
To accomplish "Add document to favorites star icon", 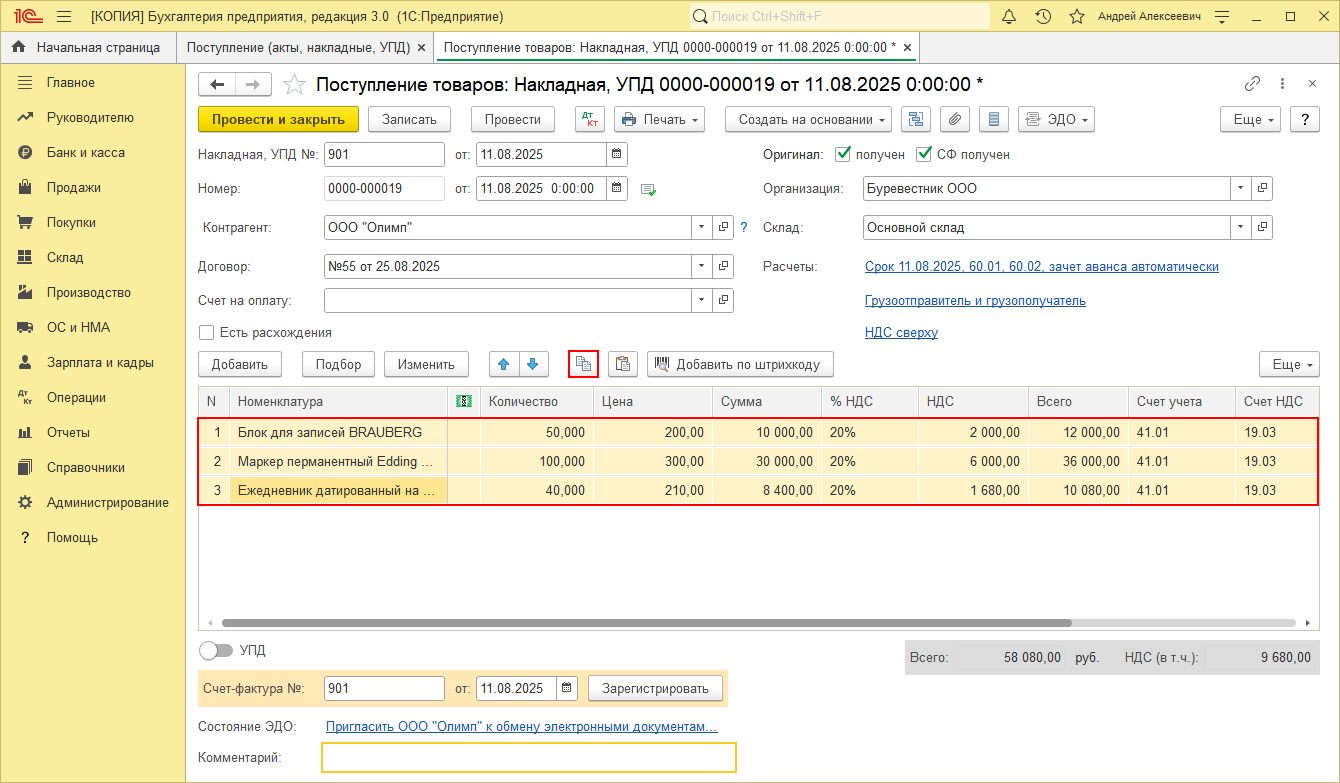I will (294, 84).
